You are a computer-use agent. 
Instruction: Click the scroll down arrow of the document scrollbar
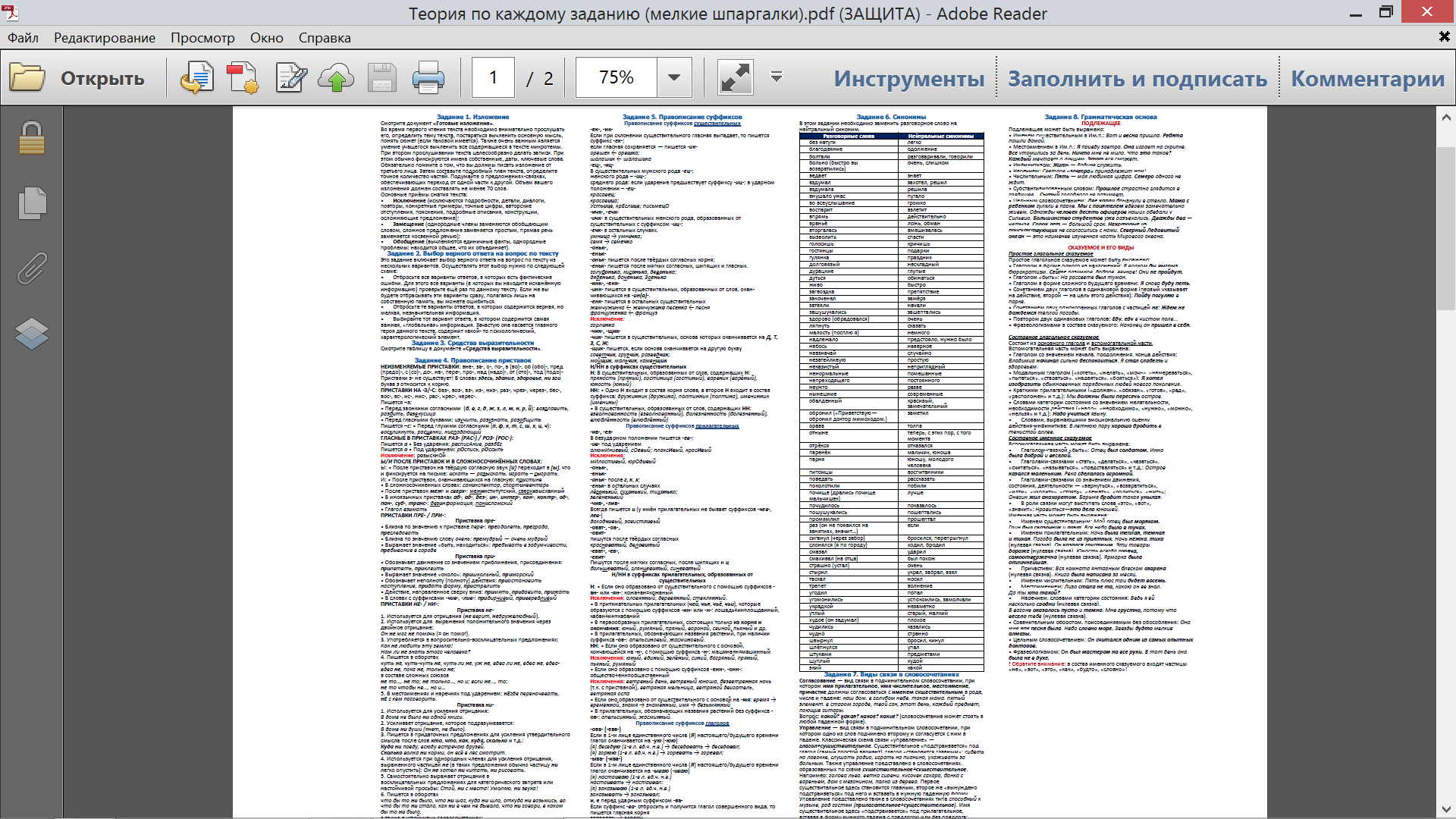[1445, 808]
